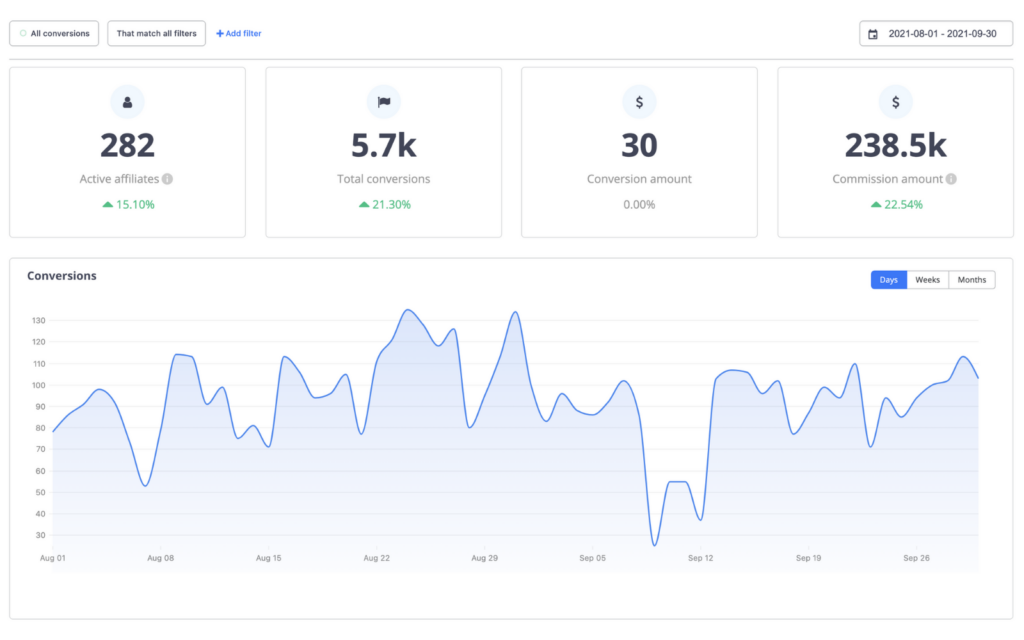
Task: Click the green arrow beside 15.10%
Action: (x=106, y=204)
